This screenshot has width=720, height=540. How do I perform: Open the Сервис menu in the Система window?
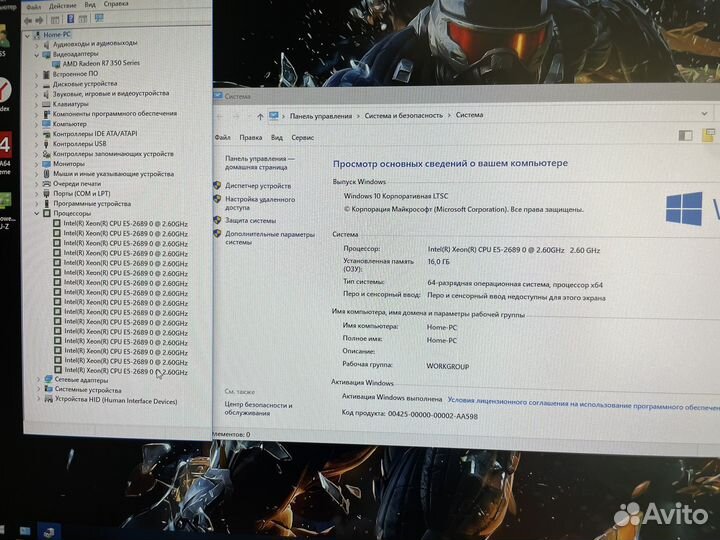(x=303, y=137)
